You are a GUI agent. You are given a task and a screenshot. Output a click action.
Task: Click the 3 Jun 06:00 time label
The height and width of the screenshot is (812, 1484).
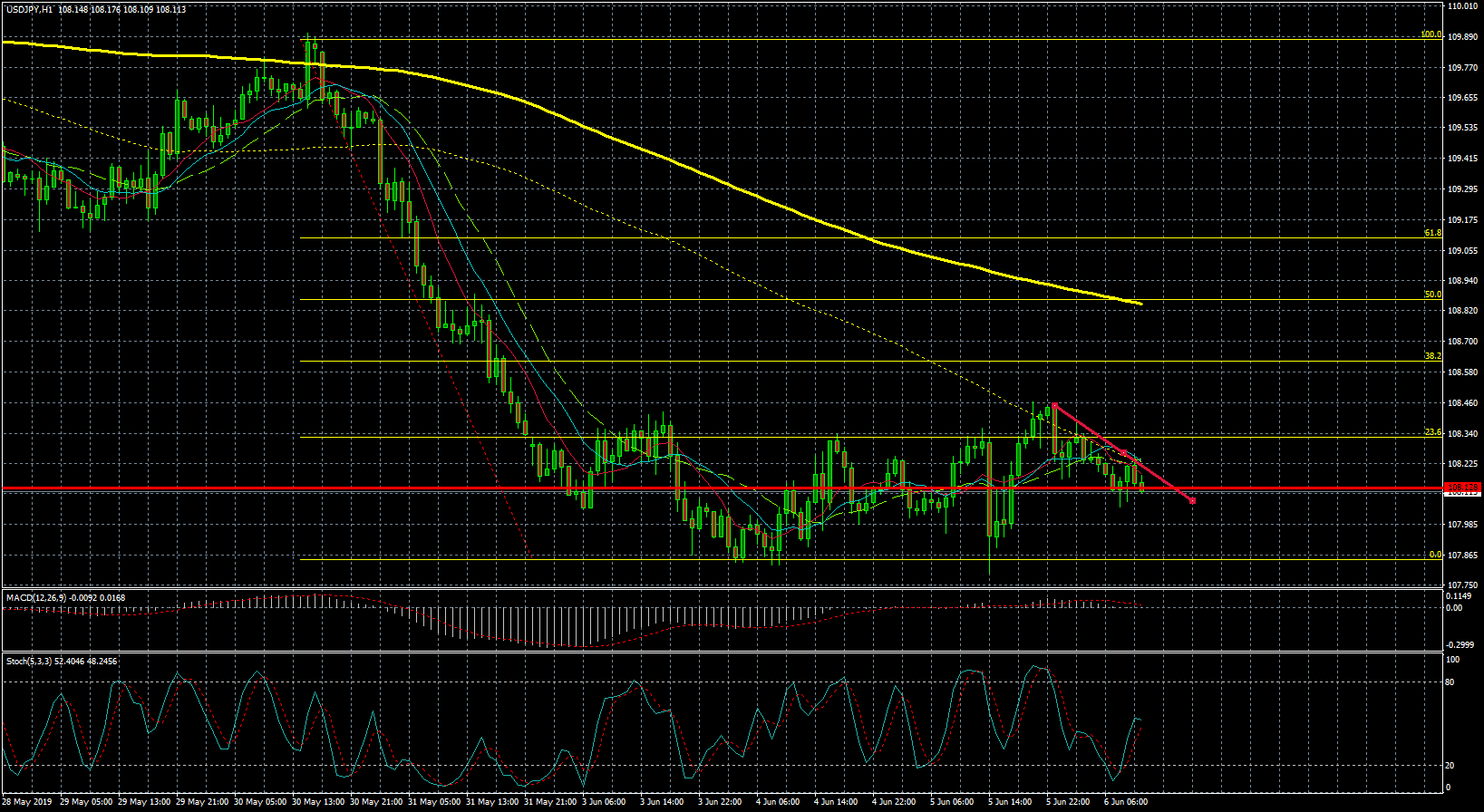click(x=603, y=802)
